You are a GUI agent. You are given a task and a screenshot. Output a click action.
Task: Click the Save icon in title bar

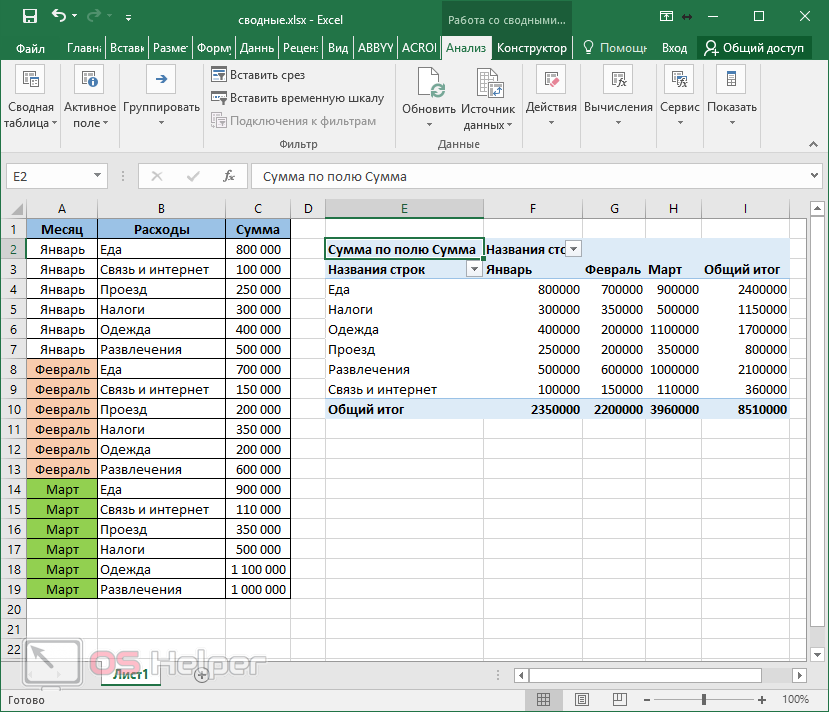29,16
